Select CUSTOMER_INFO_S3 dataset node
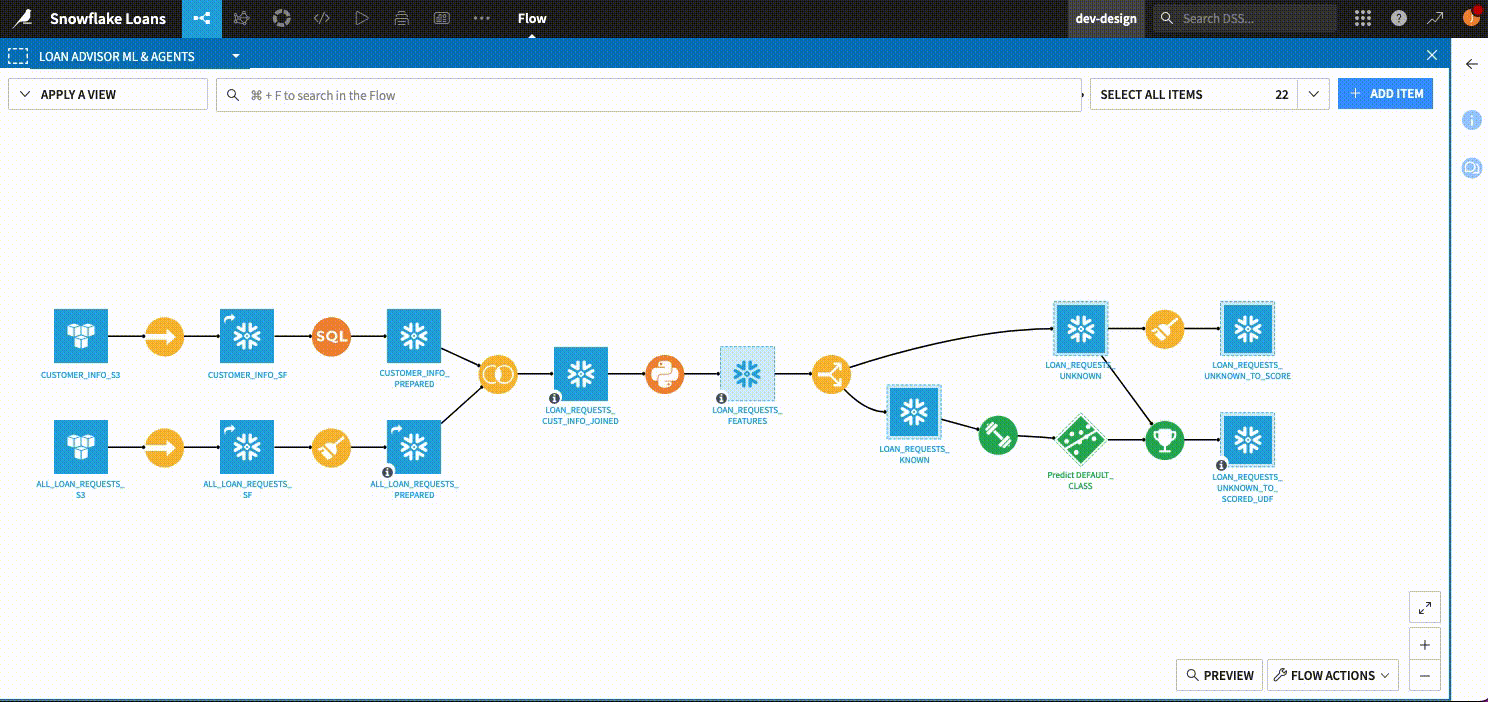 (80, 336)
